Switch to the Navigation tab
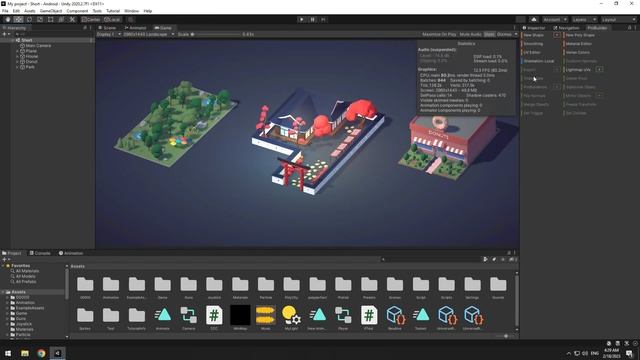Image resolution: width=640 pixels, height=360 pixels. (566, 28)
